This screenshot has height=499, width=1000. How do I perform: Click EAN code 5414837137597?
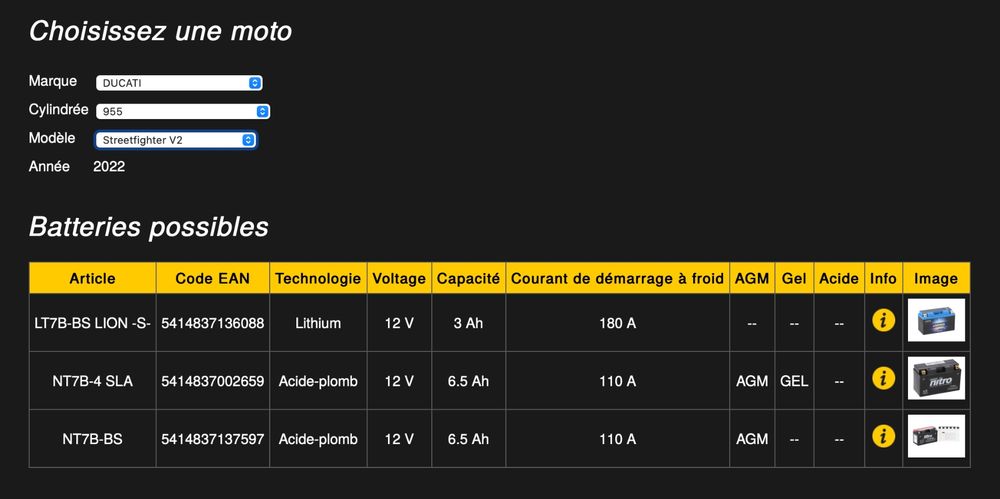pos(212,440)
